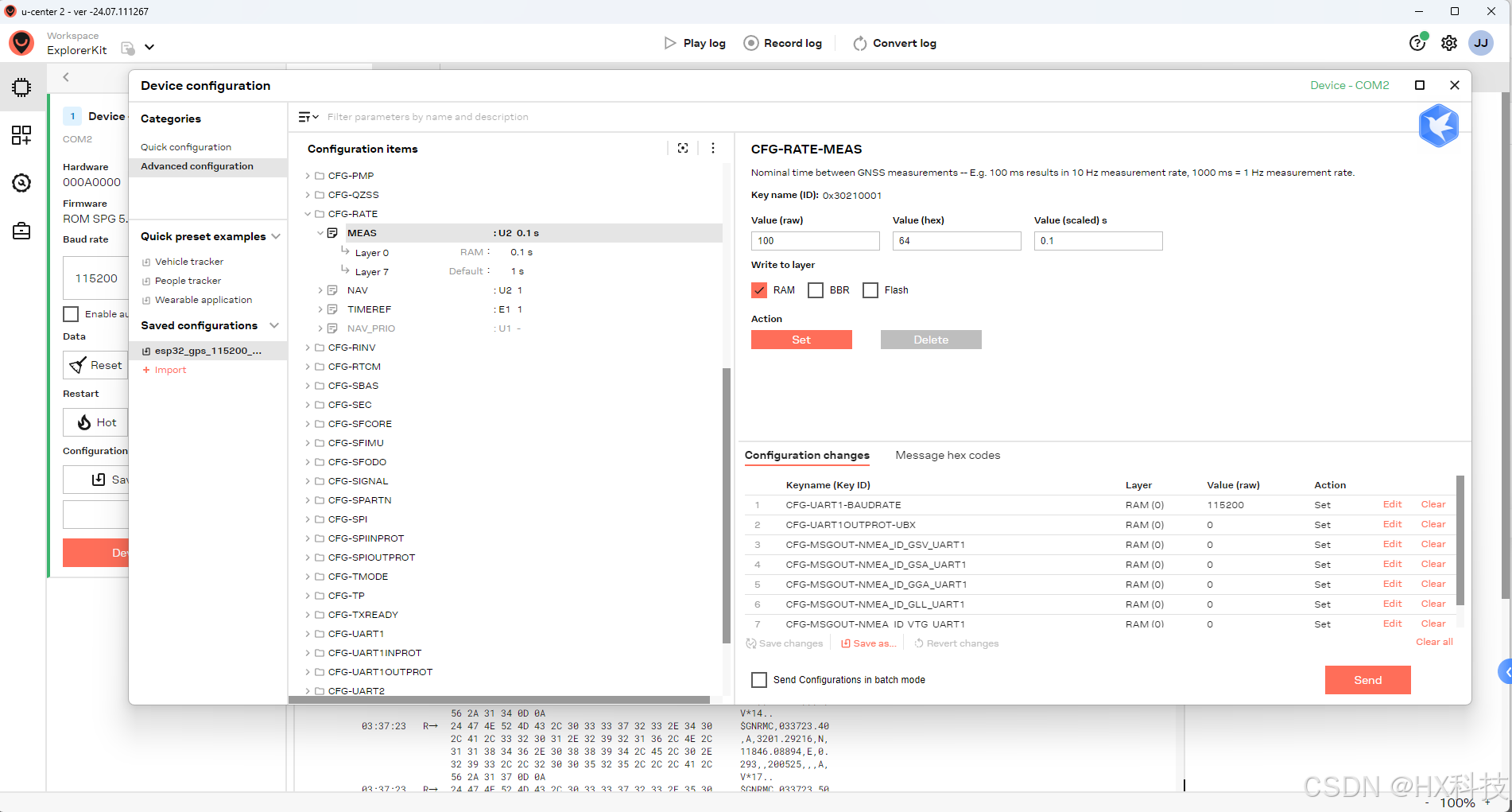Image resolution: width=1512 pixels, height=812 pixels.
Task: Check the Flash layer checkbox
Action: [870, 290]
